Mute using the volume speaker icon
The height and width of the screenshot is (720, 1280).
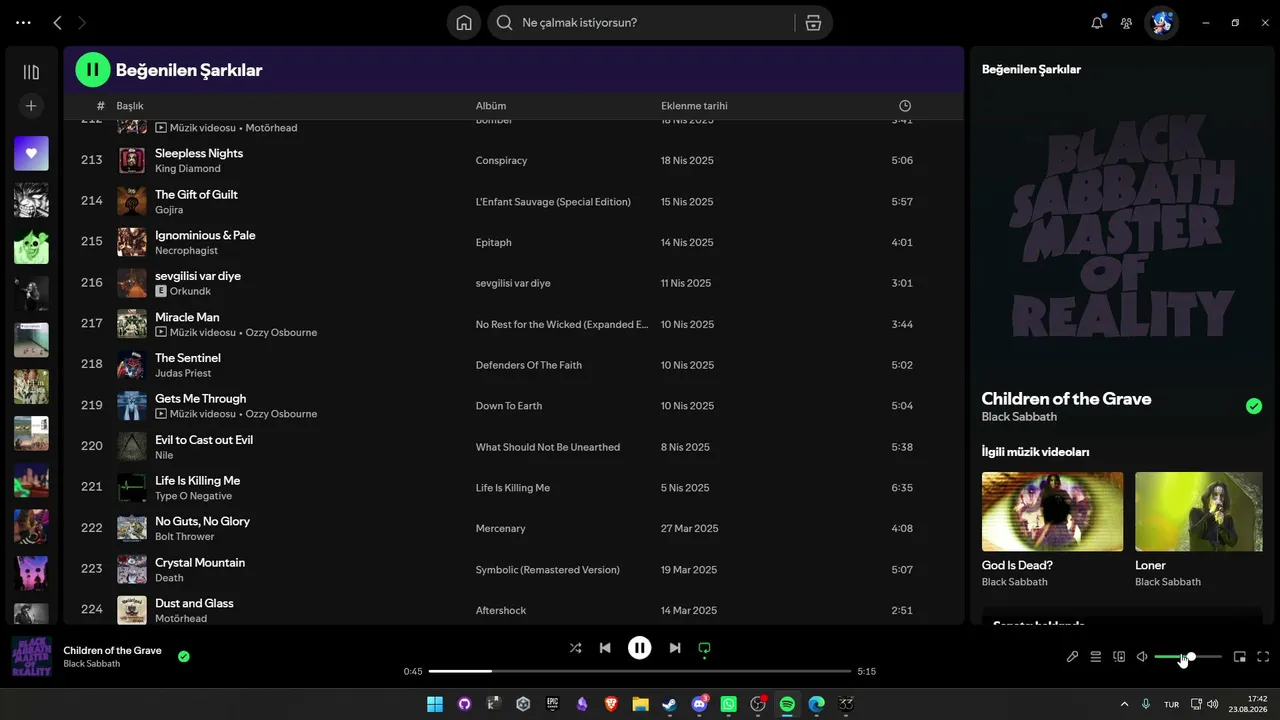pos(1142,657)
